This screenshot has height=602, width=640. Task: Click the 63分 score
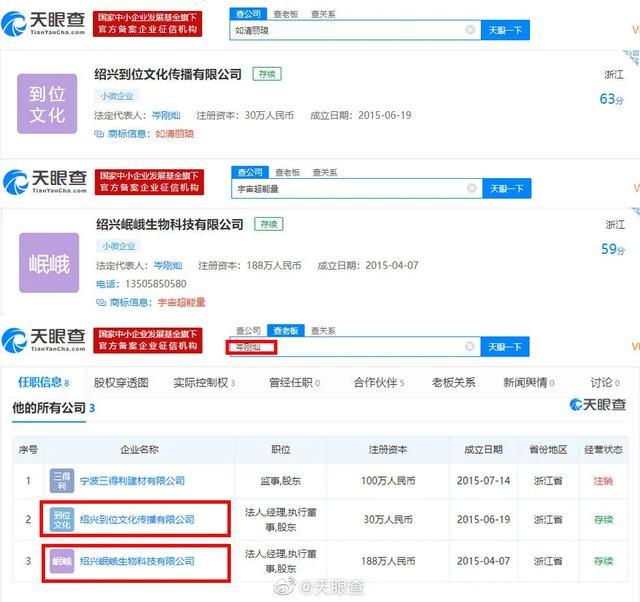(x=611, y=99)
